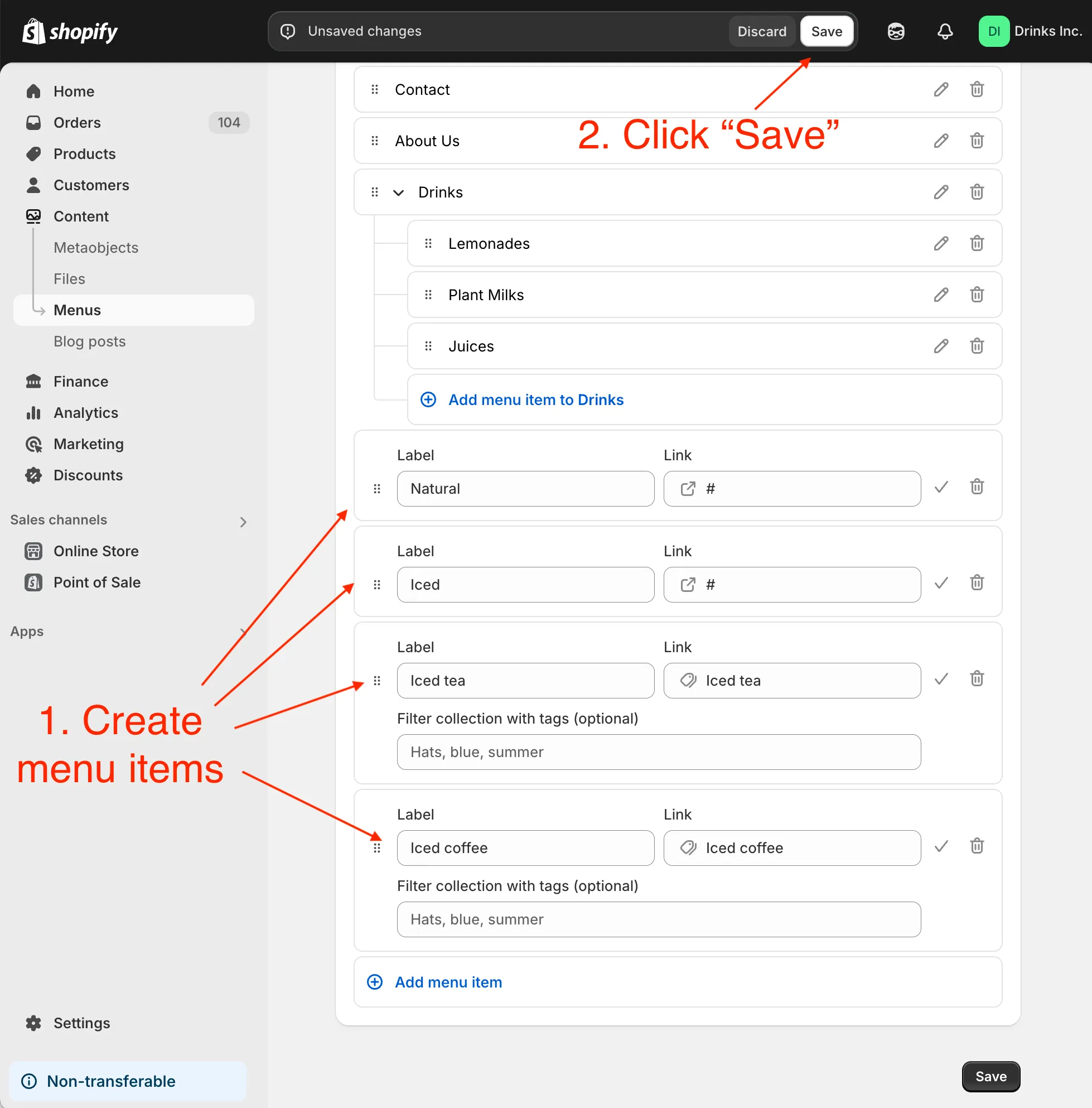1092x1108 pixels.
Task: Discard the unsaved changes
Action: point(762,31)
